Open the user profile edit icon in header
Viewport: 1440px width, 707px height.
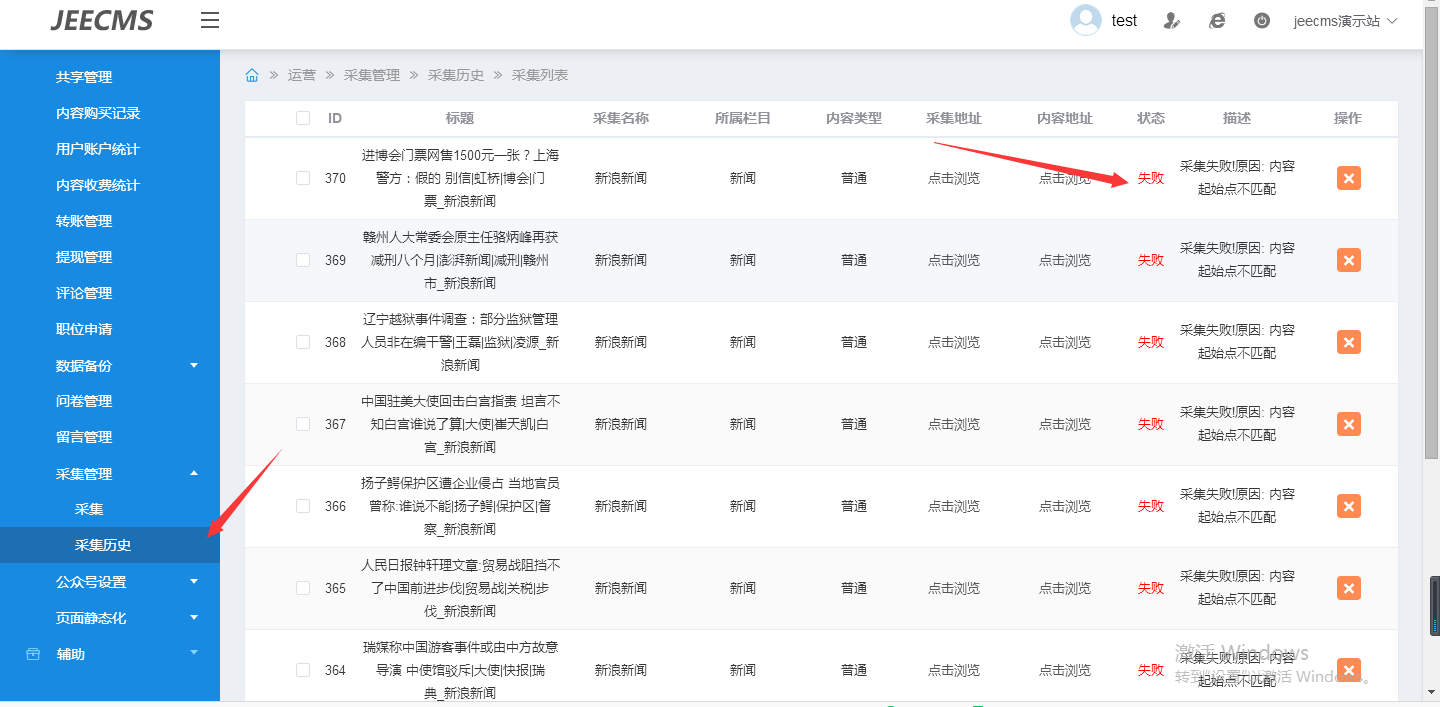[1172, 20]
